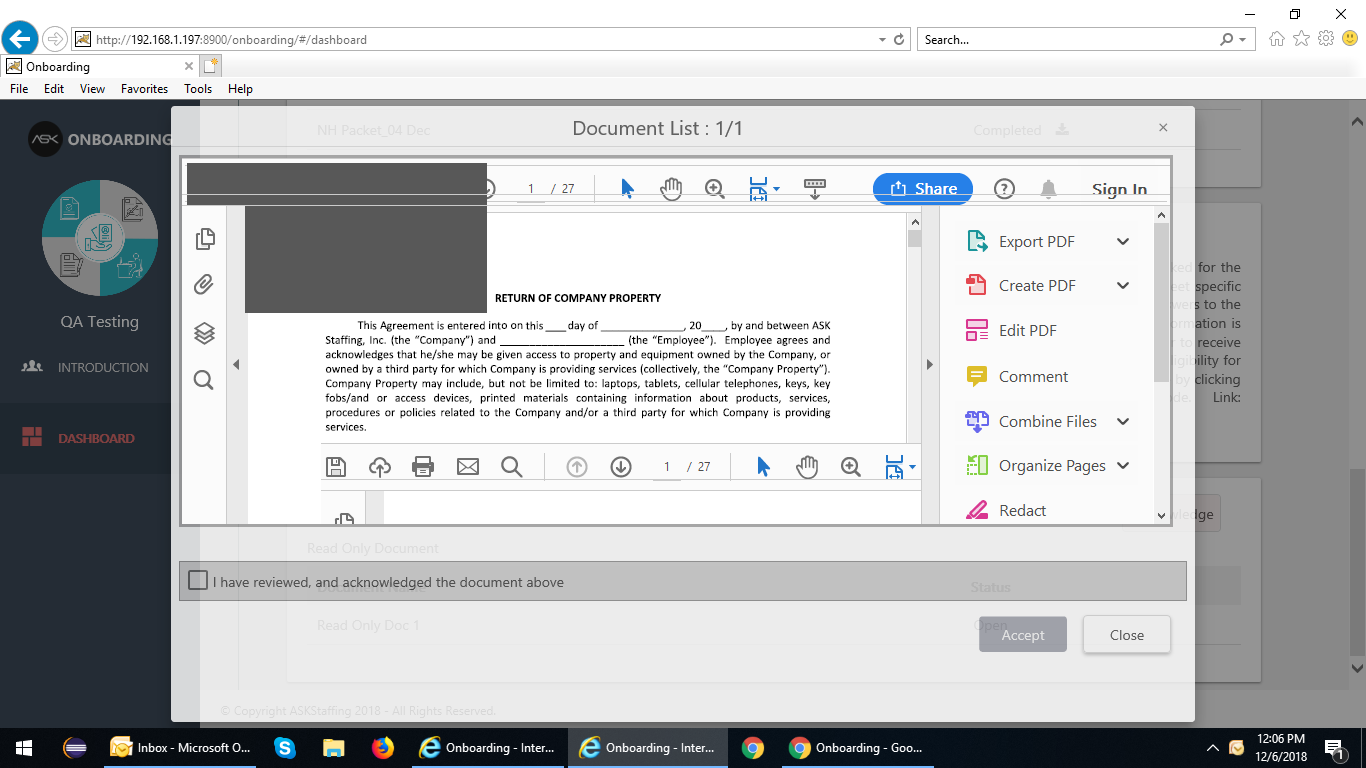Click the read mode keyboard icon in upper toolbar
The width and height of the screenshot is (1366, 768).
[x=815, y=189]
